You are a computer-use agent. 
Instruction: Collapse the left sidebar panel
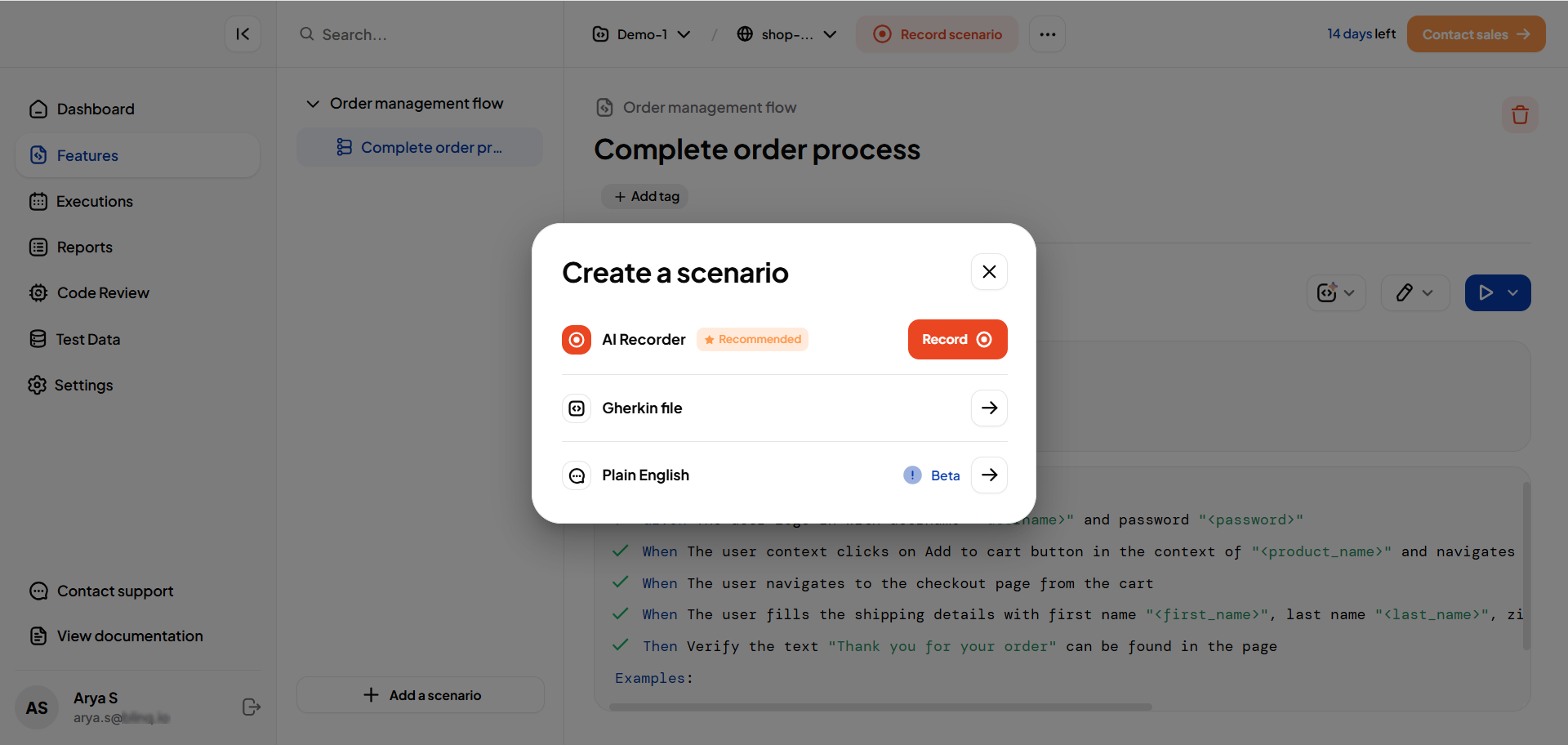tap(243, 34)
